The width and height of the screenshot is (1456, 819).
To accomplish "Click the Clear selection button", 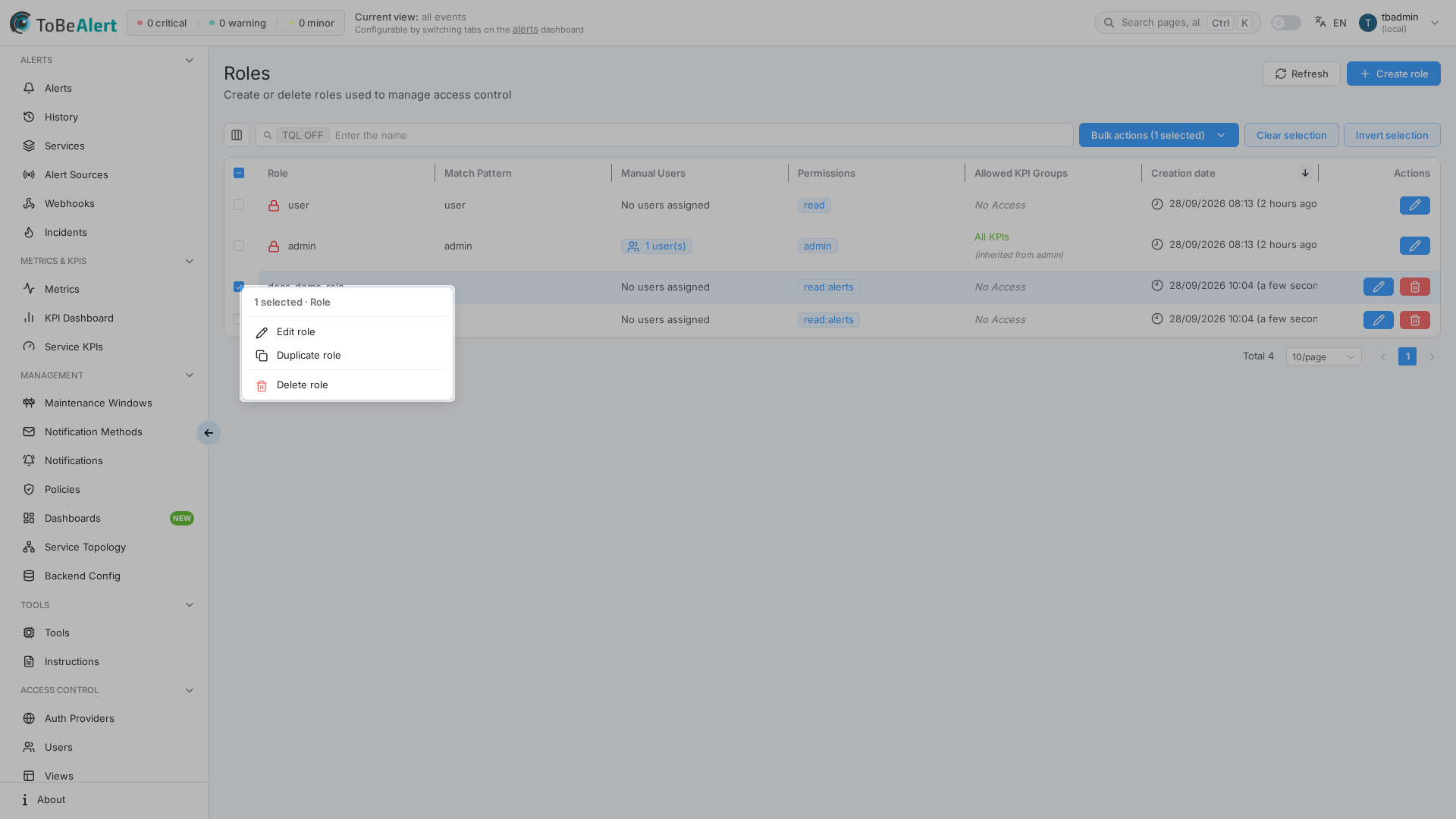I will [1291, 135].
